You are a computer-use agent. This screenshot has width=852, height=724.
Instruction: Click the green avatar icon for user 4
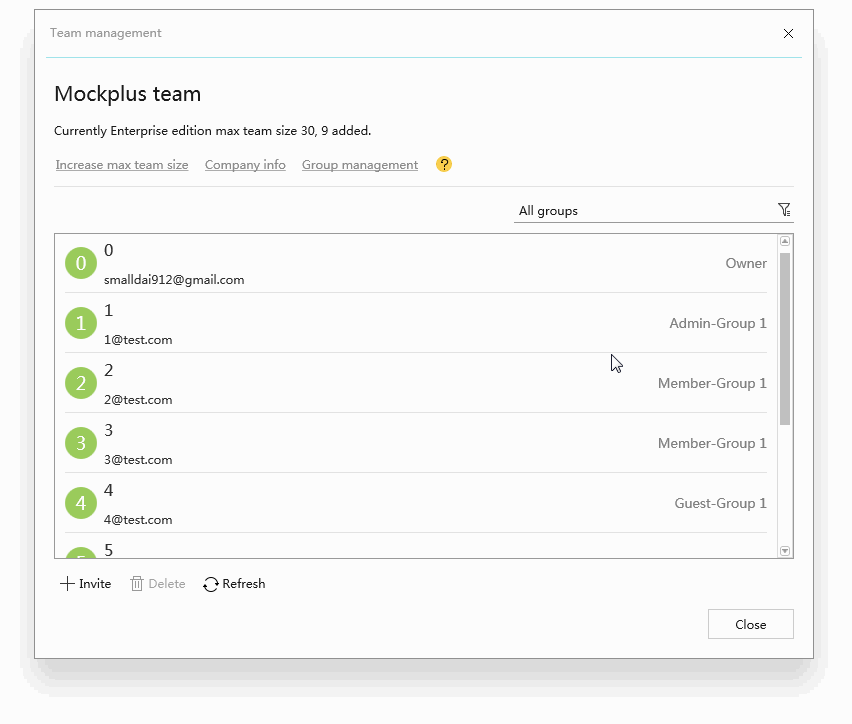tap(81, 503)
